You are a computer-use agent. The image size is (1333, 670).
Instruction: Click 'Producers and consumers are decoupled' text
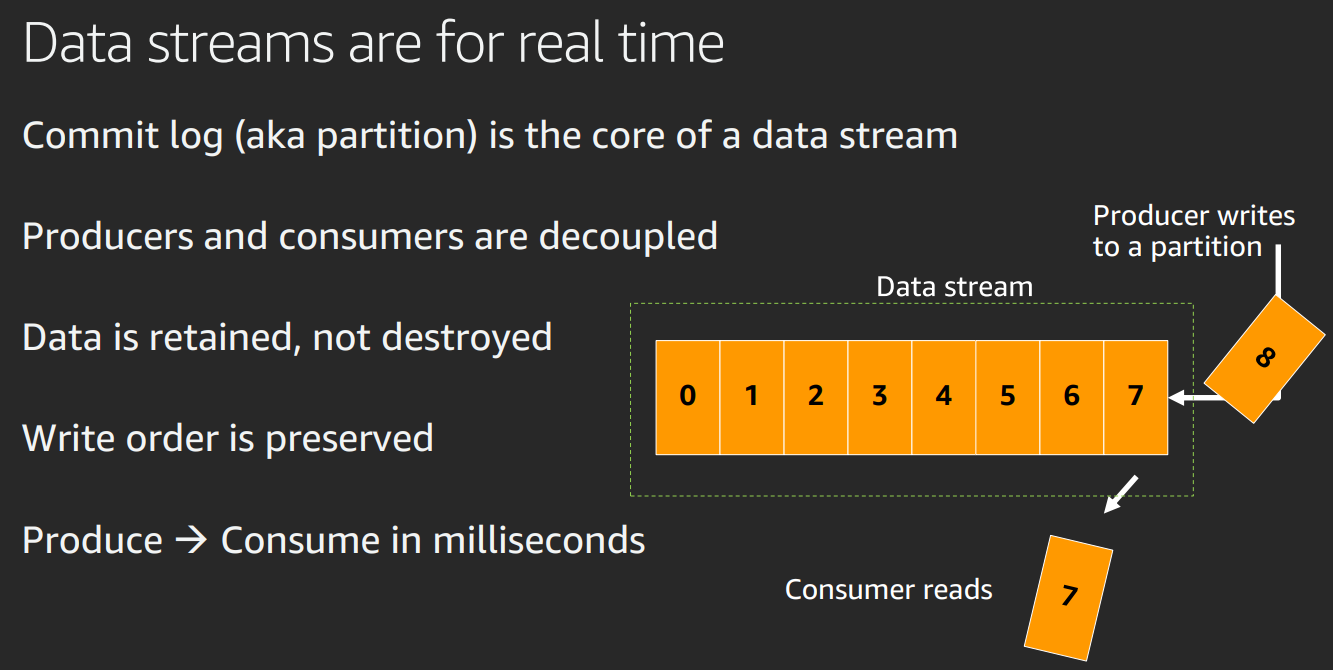[370, 236]
